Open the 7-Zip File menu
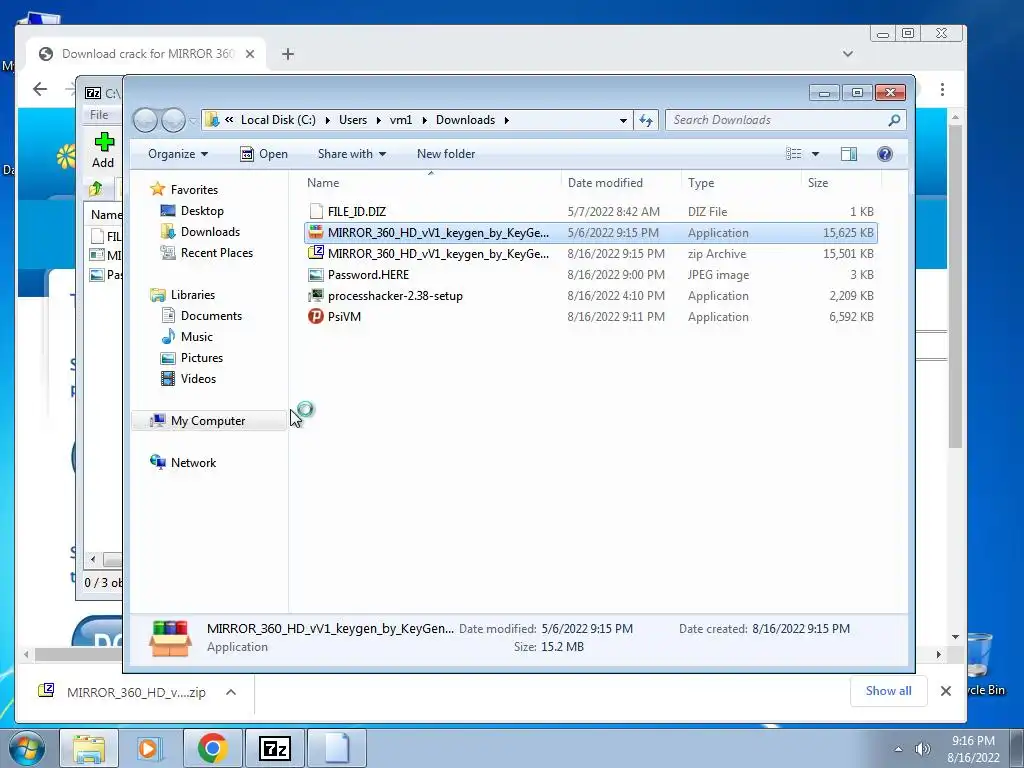This screenshot has width=1024, height=768. [x=99, y=115]
